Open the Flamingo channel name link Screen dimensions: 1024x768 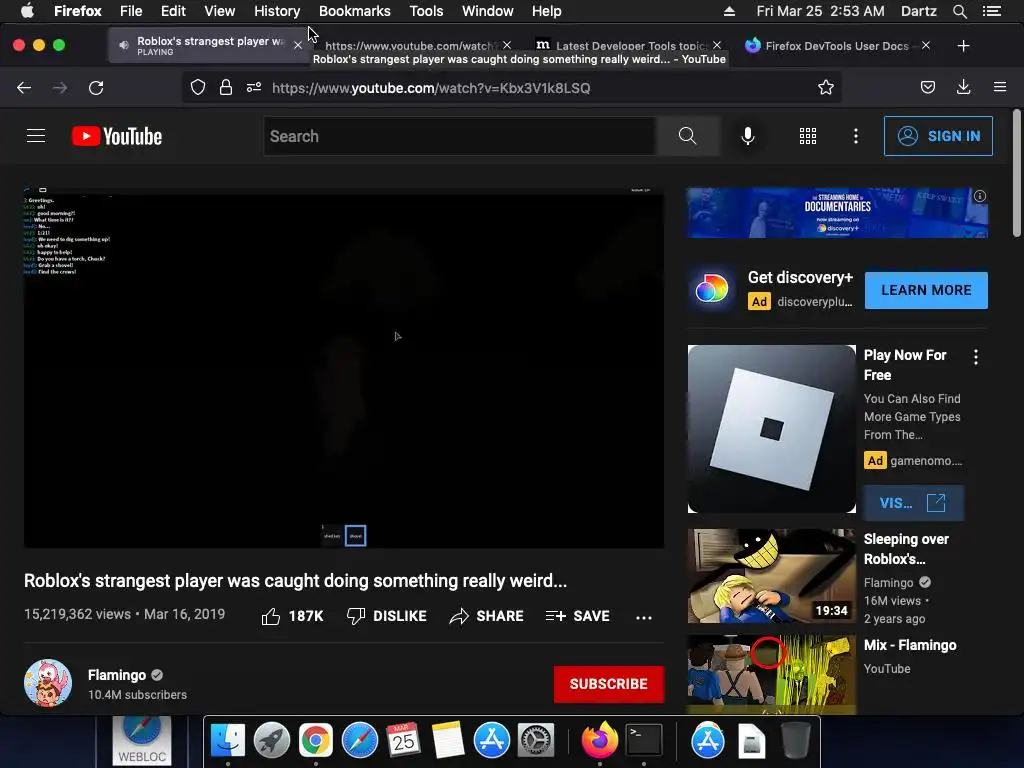tap(117, 675)
